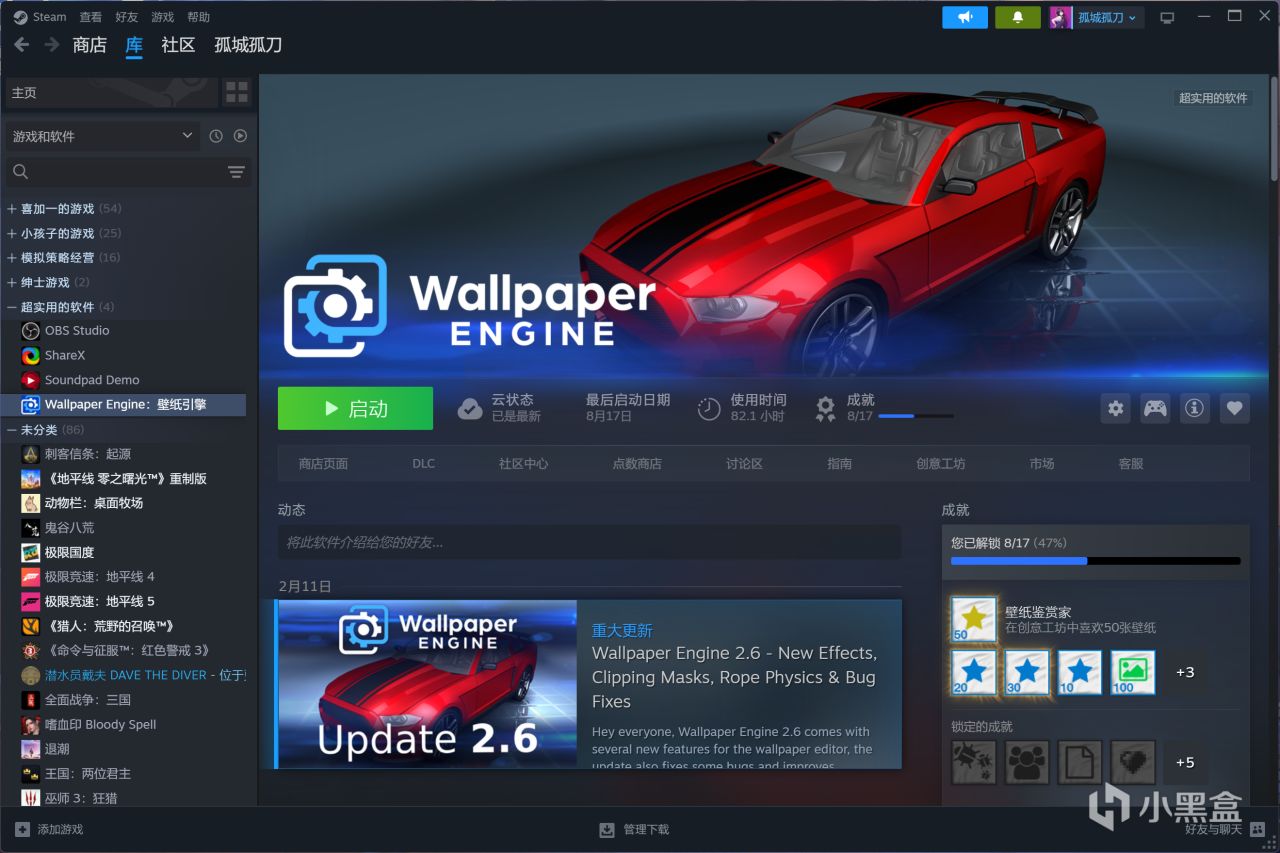The image size is (1280, 853).
Task: Click the ready-to-play filter icon
Action: (x=240, y=136)
